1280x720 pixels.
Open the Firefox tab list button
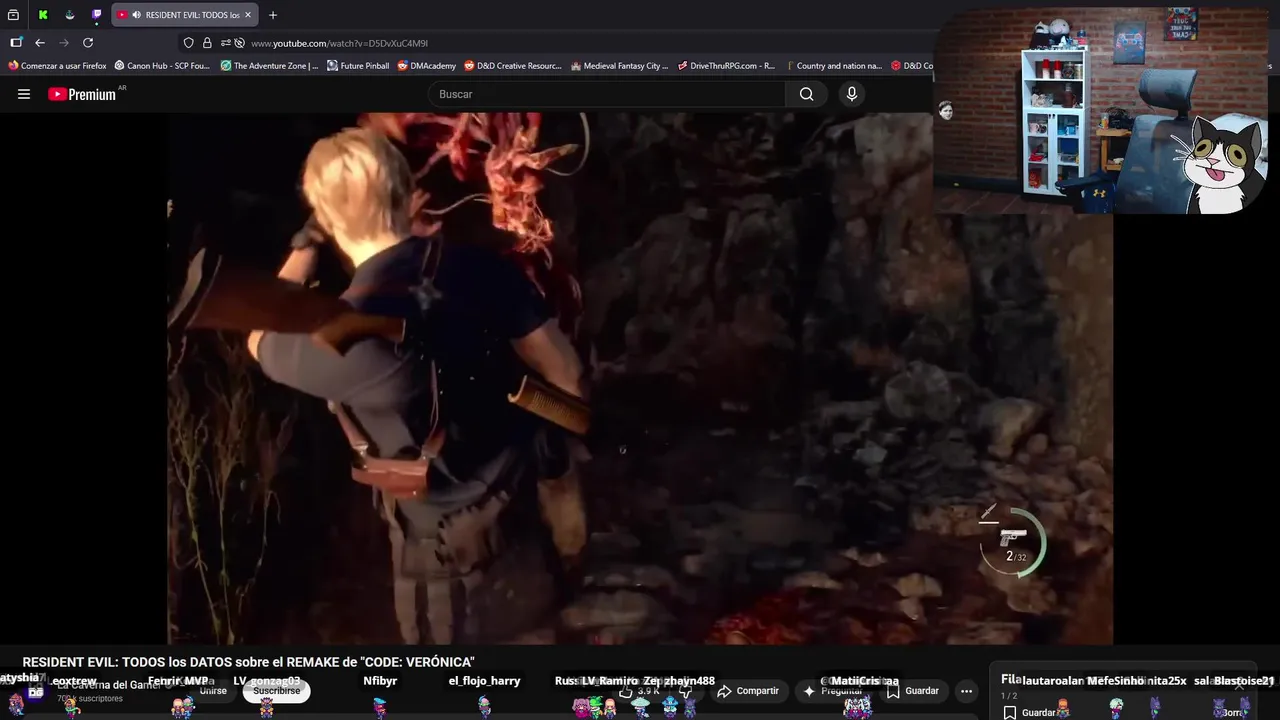click(13, 15)
